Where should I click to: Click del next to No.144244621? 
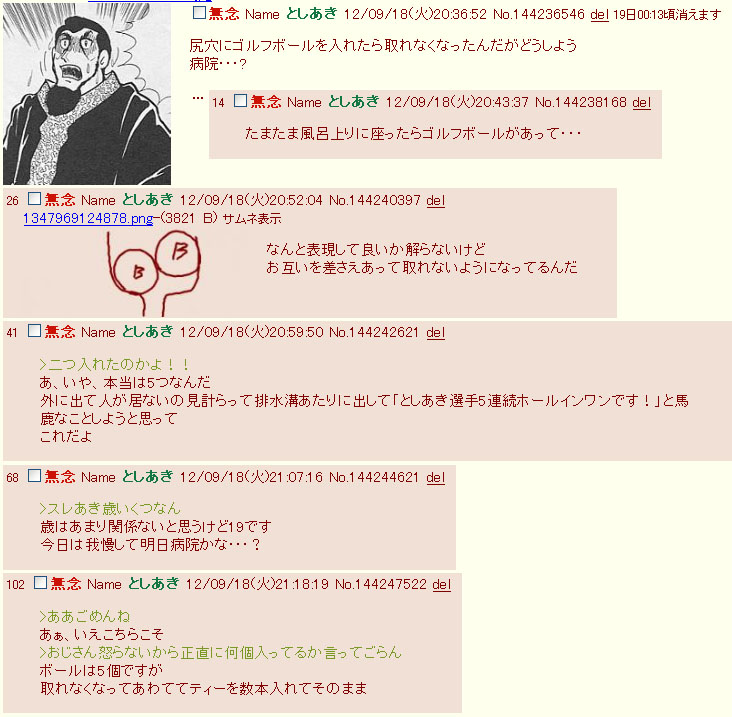pos(436,478)
